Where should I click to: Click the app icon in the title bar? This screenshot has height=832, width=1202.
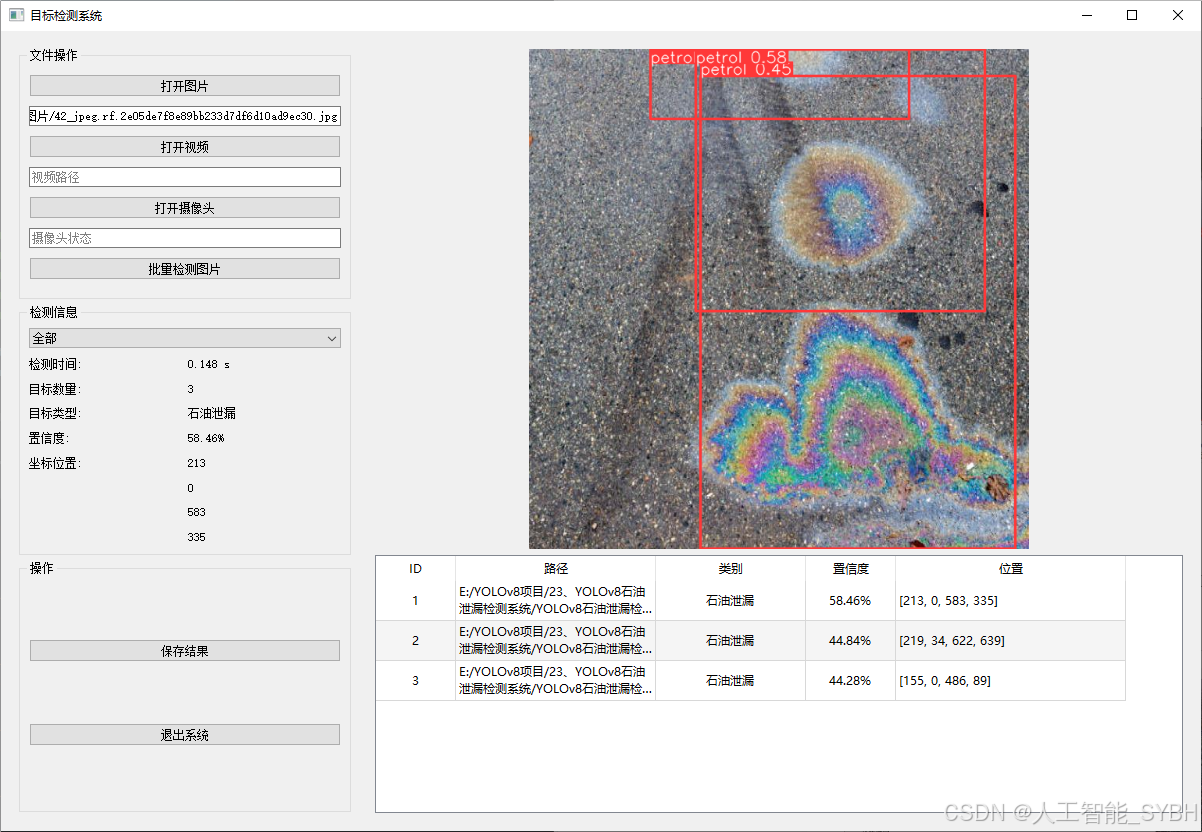16,15
